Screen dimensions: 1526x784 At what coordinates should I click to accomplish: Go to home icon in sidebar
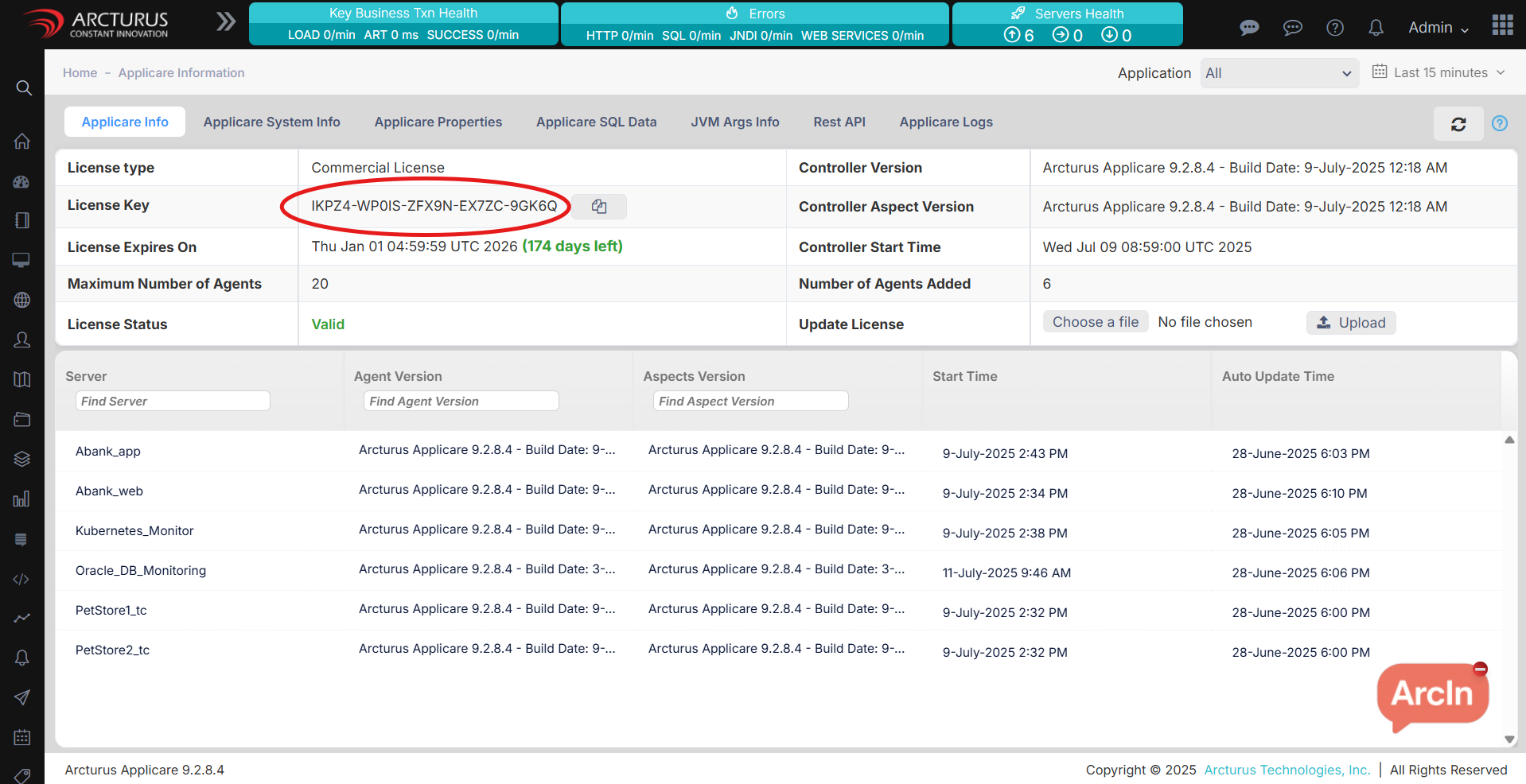(22, 142)
